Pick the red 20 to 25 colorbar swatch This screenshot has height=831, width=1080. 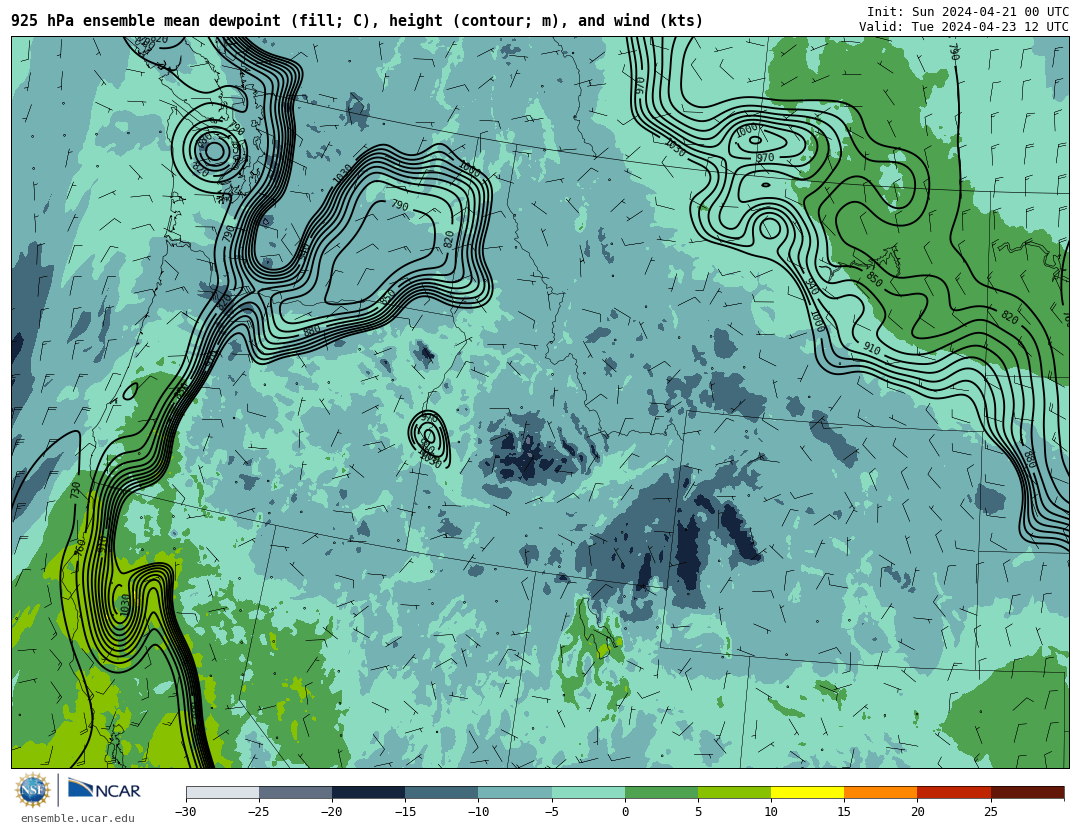coord(954,792)
